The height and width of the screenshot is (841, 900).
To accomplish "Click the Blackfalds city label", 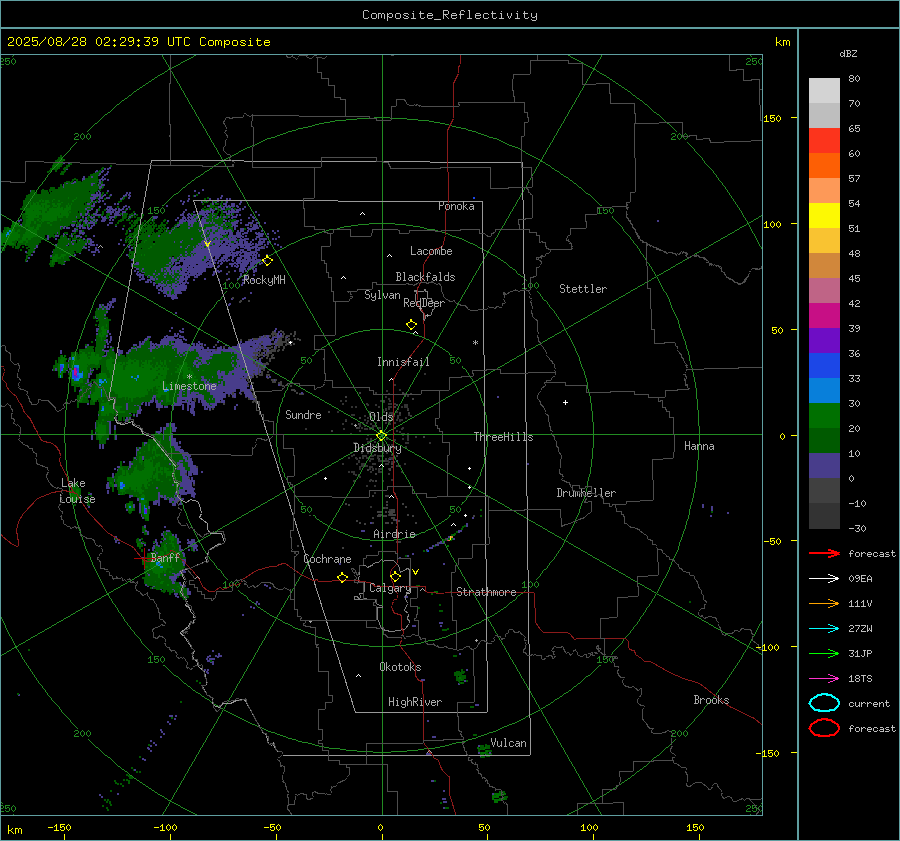I will coord(425,277).
